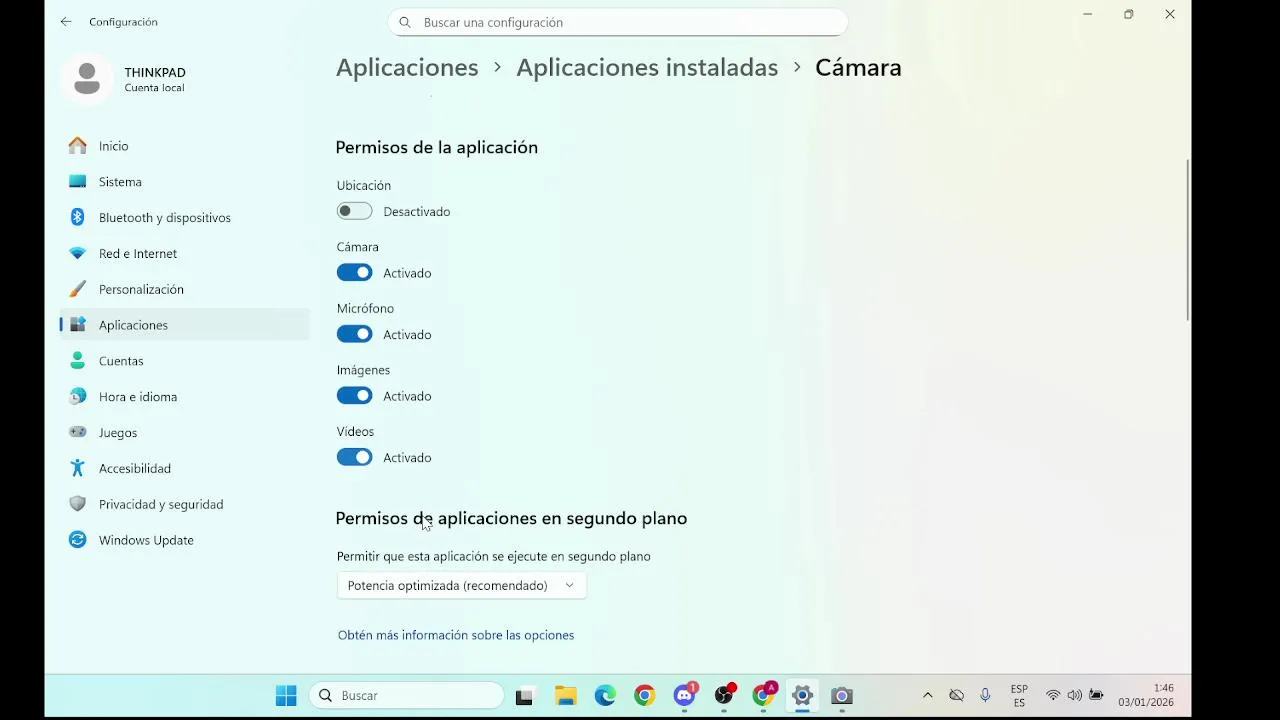Viewport: 1280px width, 720px height.
Task: Click the microphone tray icon
Action: [x=985, y=696]
